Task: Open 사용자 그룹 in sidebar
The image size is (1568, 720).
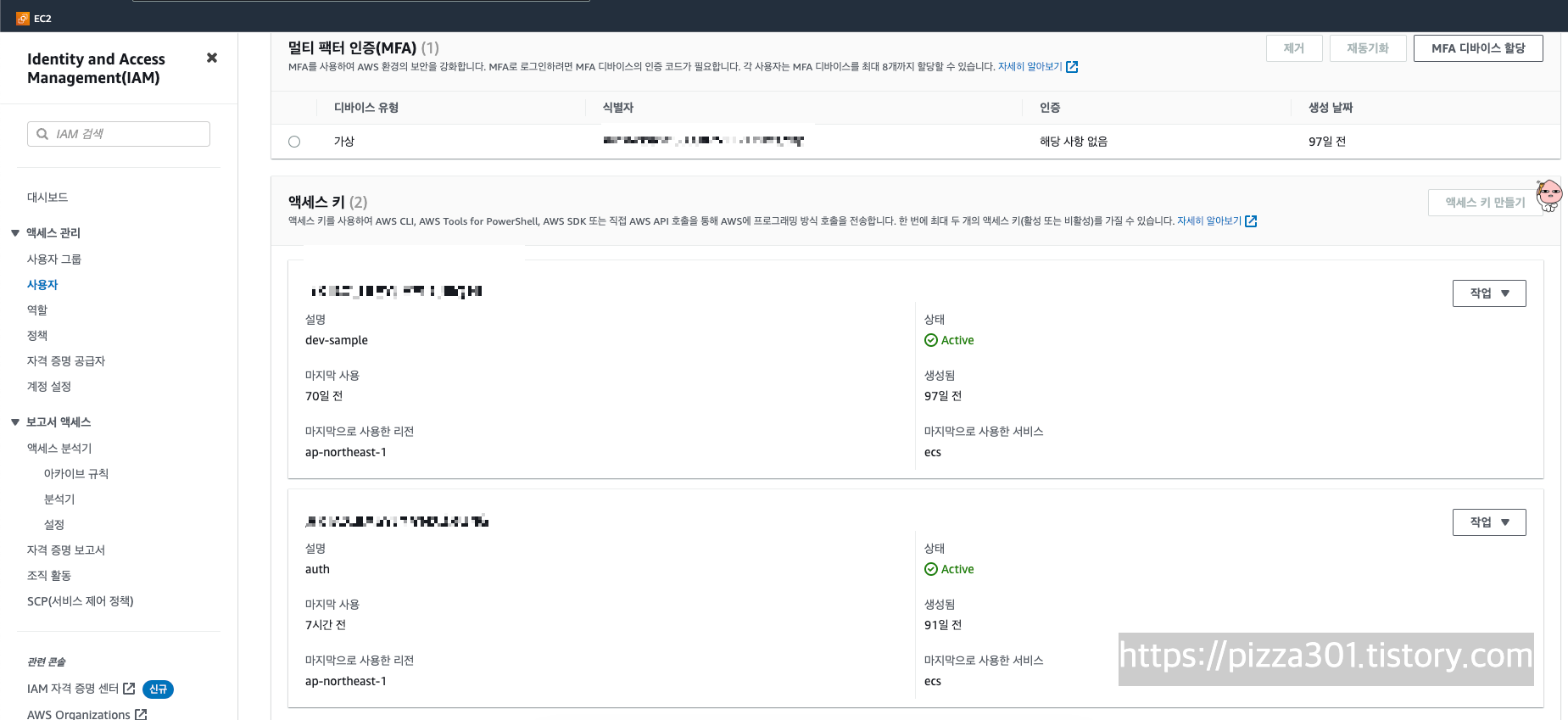Action: 54,259
